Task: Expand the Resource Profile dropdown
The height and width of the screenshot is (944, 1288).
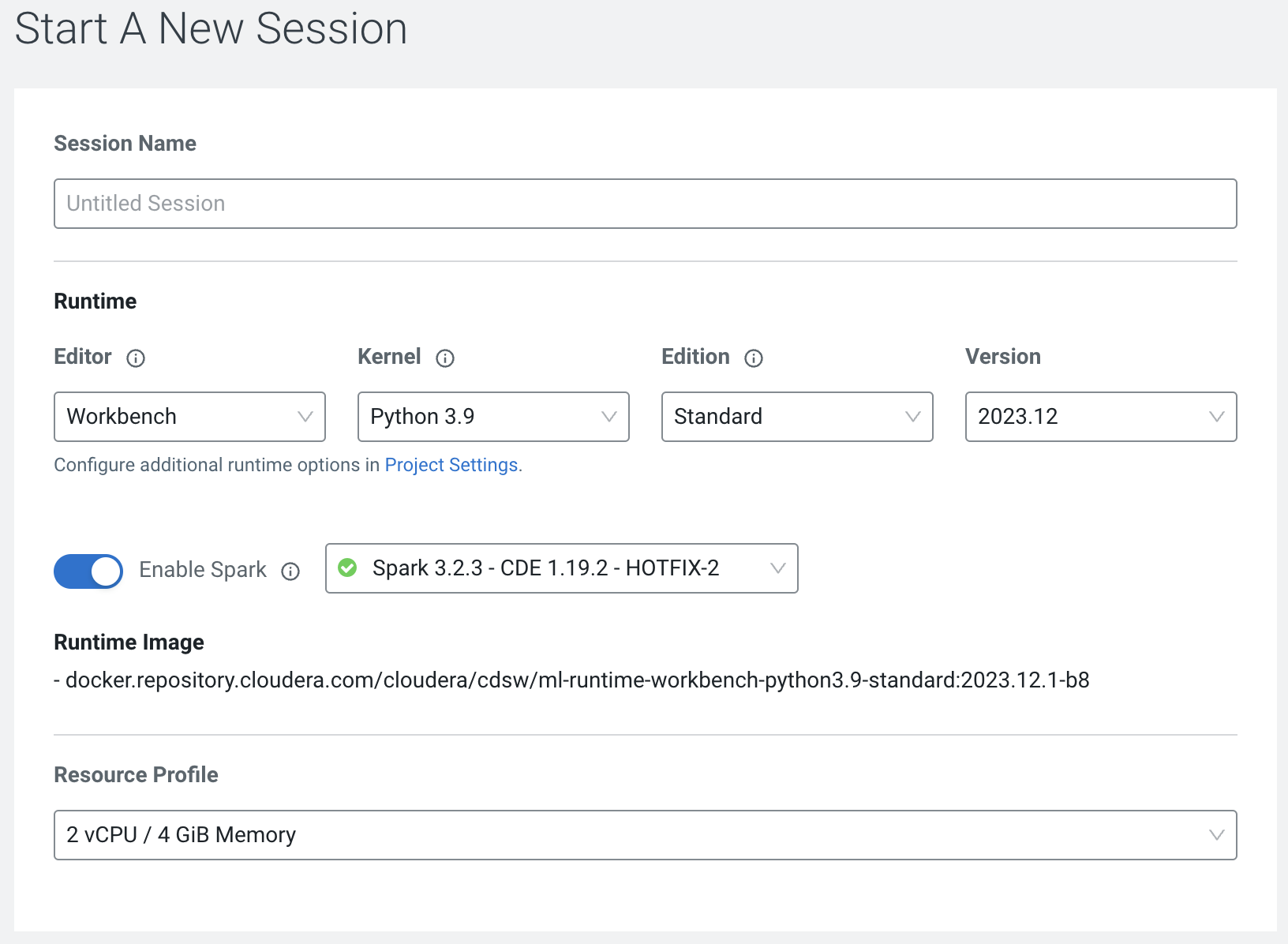Action: coord(645,835)
